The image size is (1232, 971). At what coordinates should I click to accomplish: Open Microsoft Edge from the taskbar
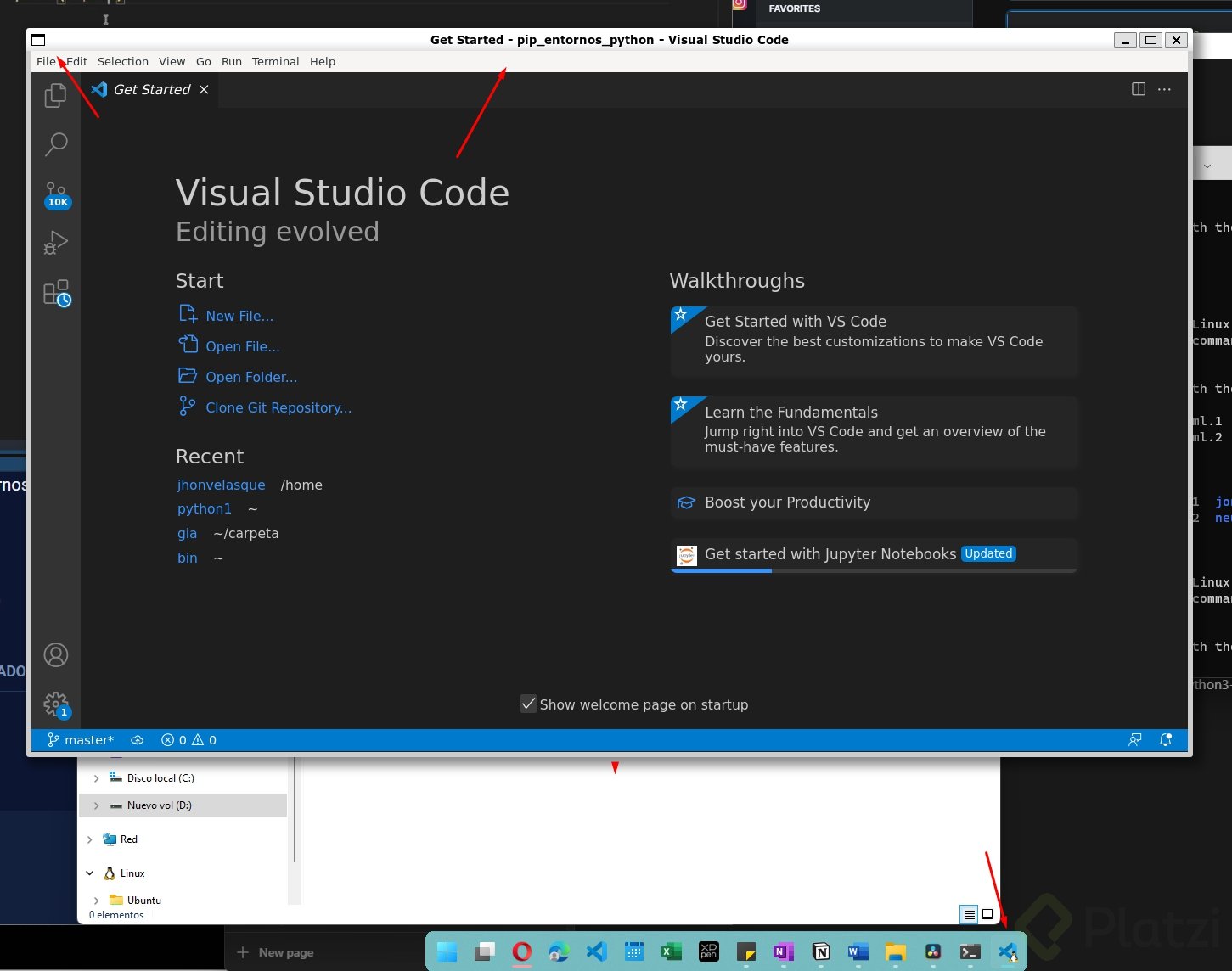(x=559, y=952)
